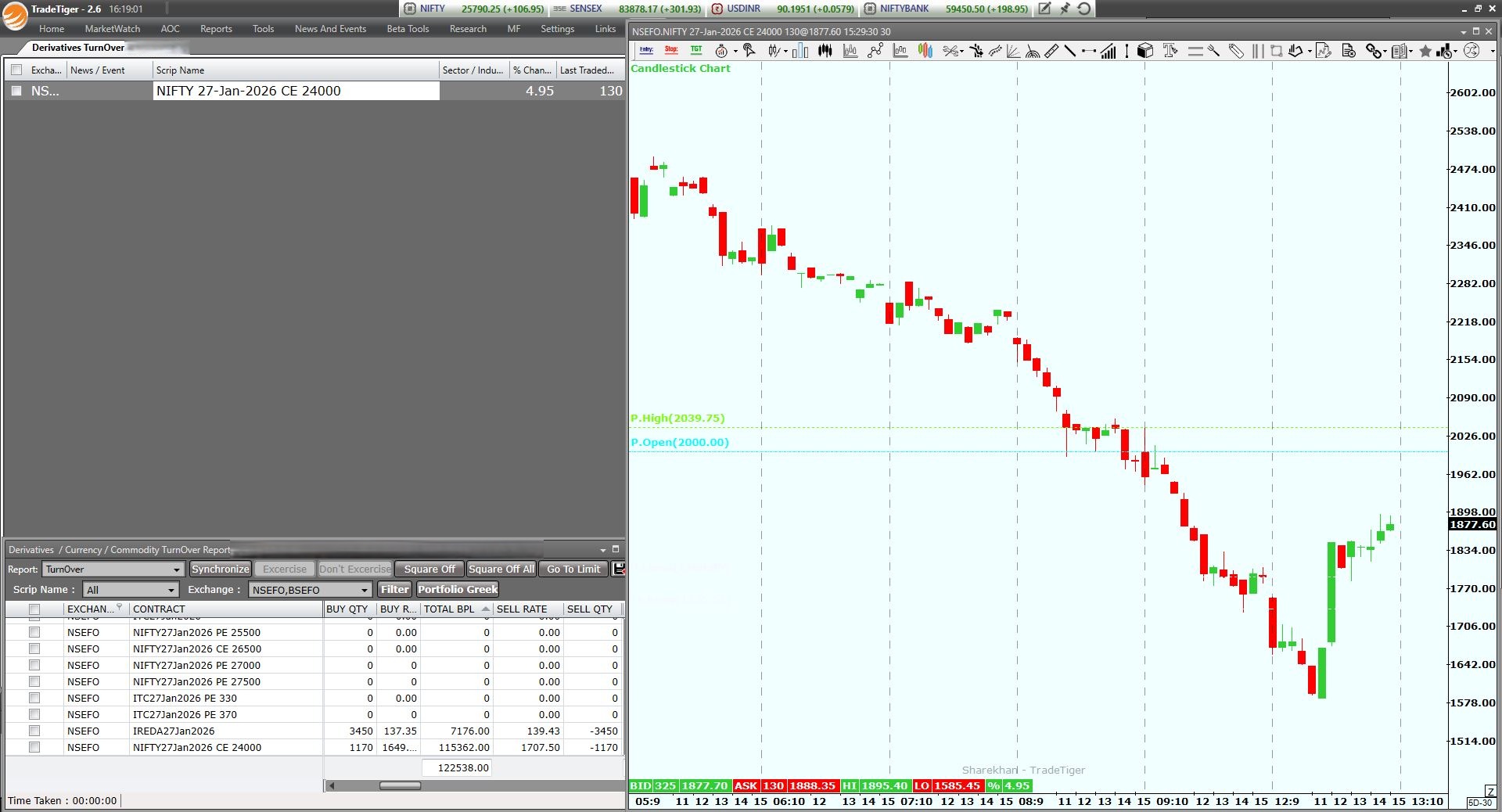Click the star favorites icon in chart toolbar
The width and height of the screenshot is (1502, 812).
pos(1425,51)
